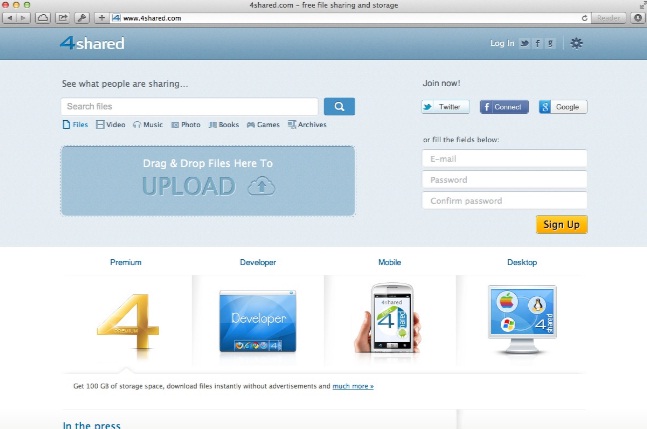The width and height of the screenshot is (647, 429).
Task: Click the browser back arrow button
Action: 9,18
